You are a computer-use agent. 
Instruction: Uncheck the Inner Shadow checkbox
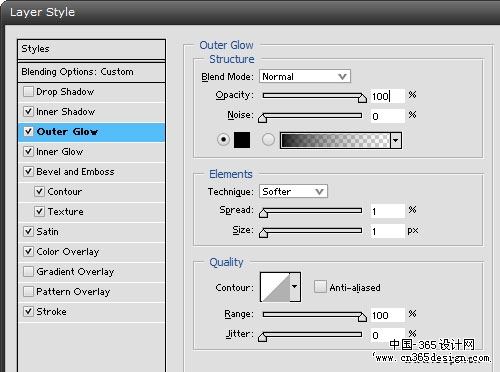(x=28, y=111)
